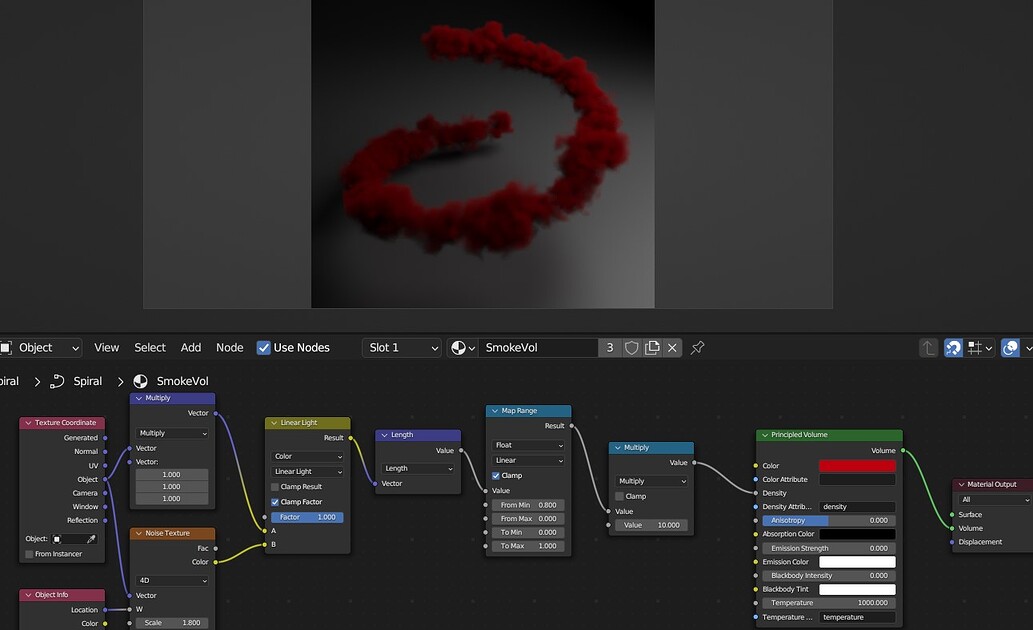Click the Volume input socket of Material Output
This screenshot has height=630, width=1033.
[x=952, y=529]
